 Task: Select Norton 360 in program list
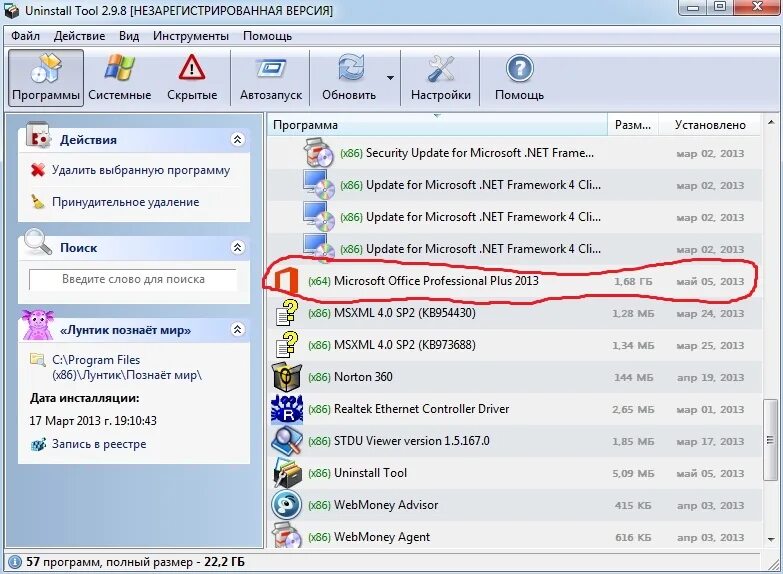coord(514,377)
